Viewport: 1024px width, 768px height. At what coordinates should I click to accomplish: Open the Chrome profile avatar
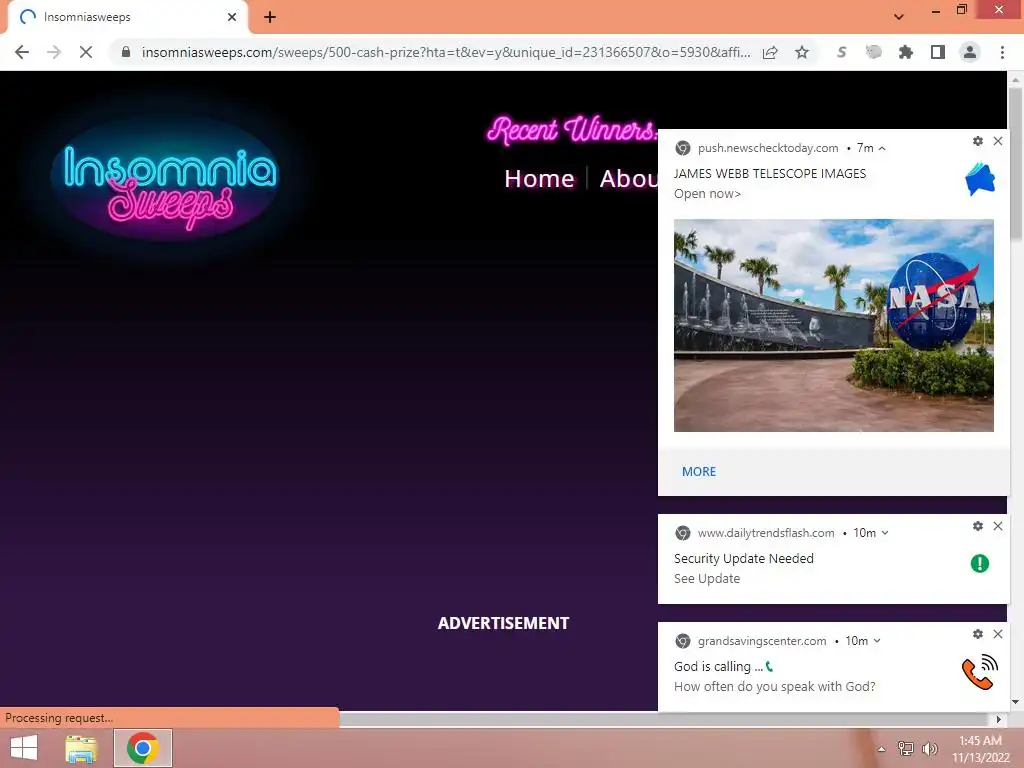click(x=970, y=52)
